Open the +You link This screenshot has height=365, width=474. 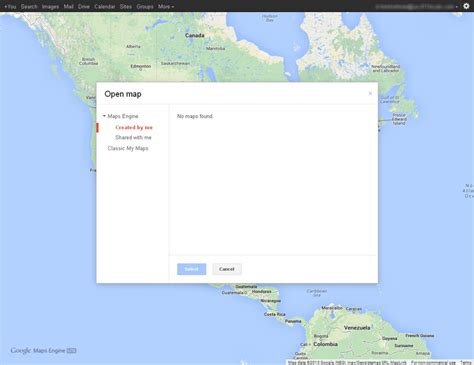(x=10, y=6)
